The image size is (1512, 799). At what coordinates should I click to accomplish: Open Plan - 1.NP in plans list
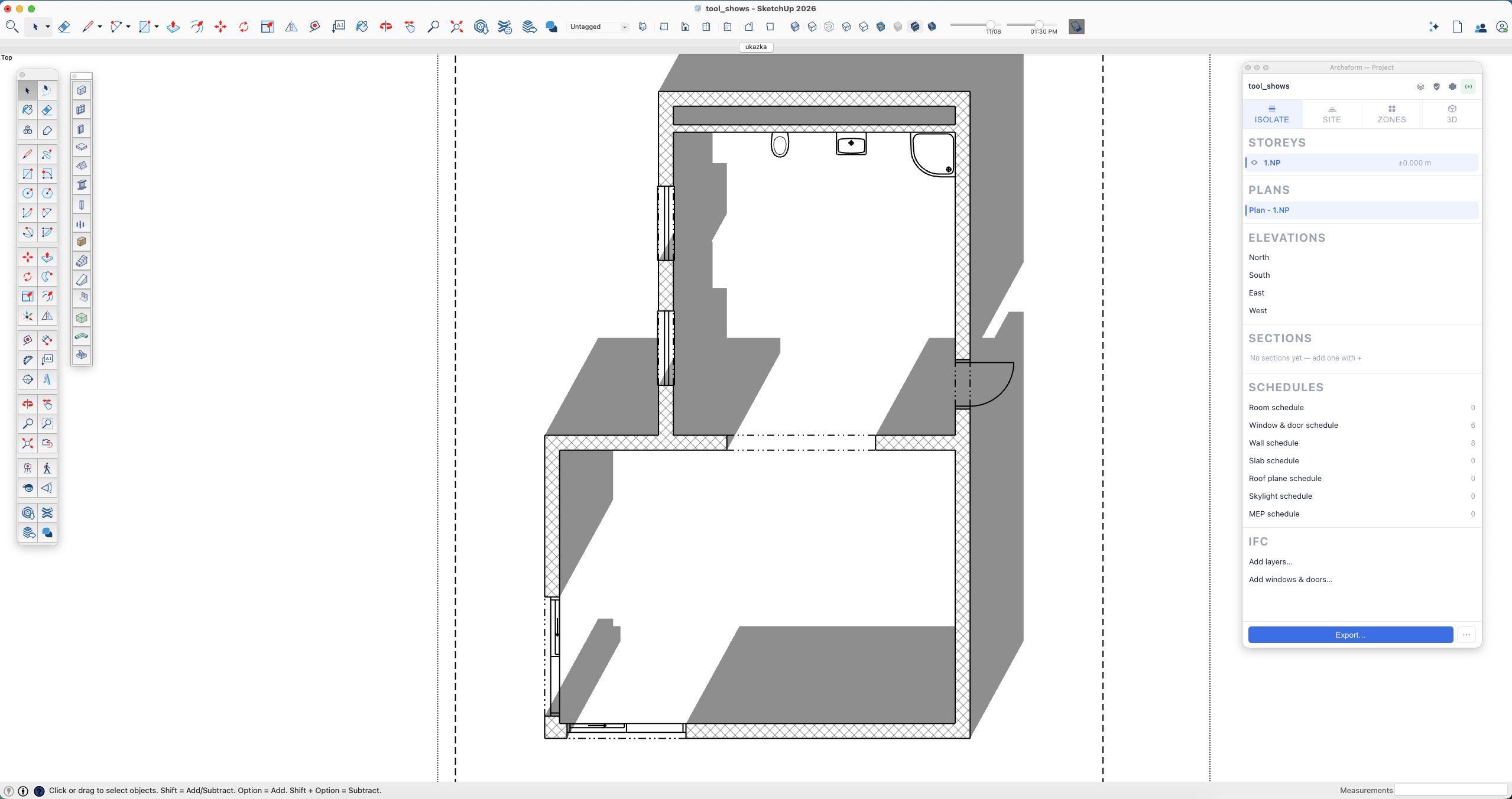[1362, 210]
